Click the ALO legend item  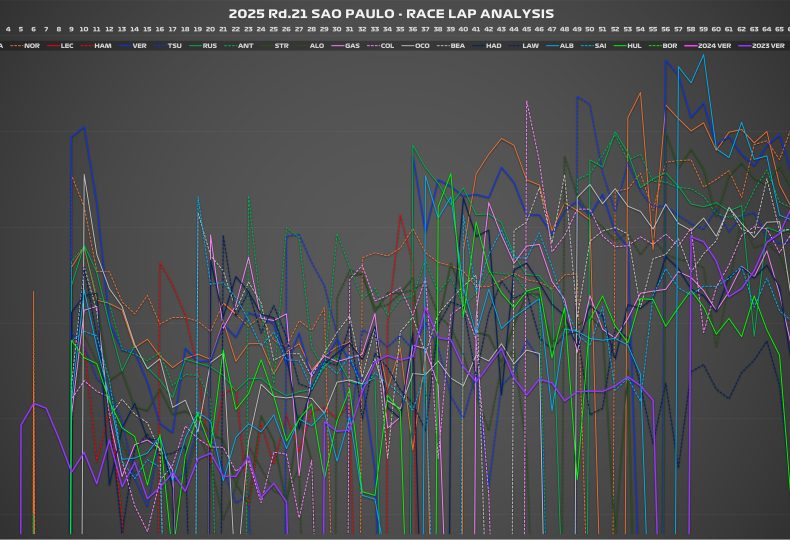click(316, 46)
